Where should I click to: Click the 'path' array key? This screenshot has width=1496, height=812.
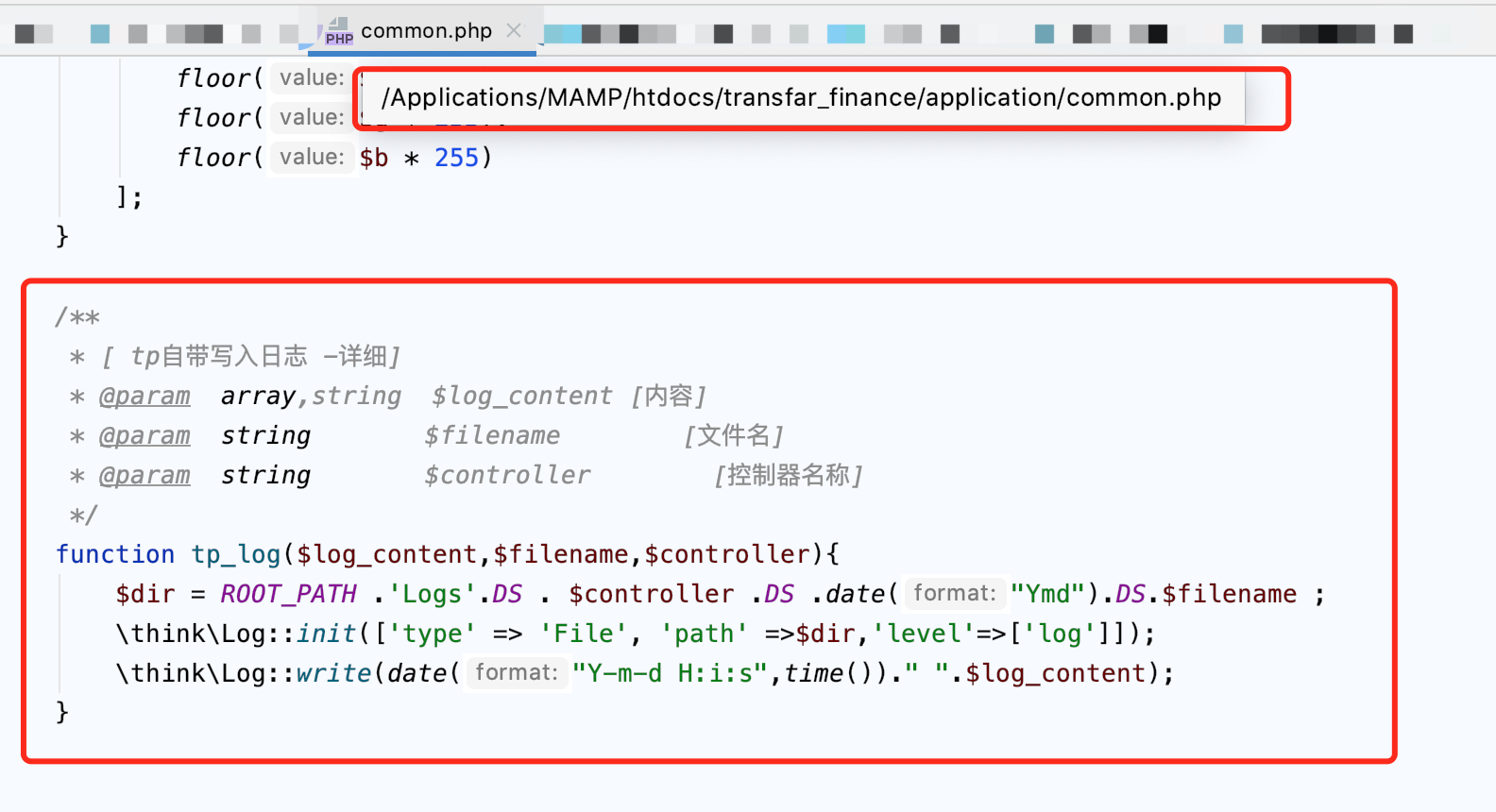click(704, 634)
